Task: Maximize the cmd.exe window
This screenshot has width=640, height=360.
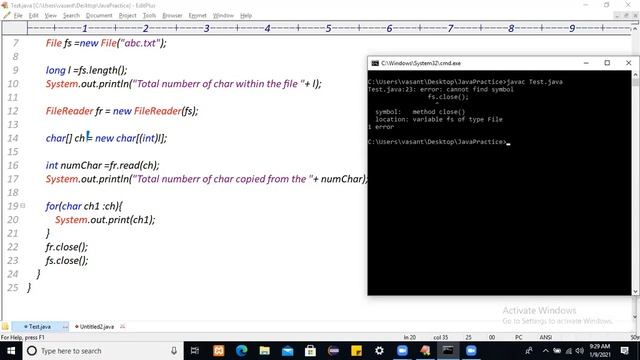Action: point(607,63)
